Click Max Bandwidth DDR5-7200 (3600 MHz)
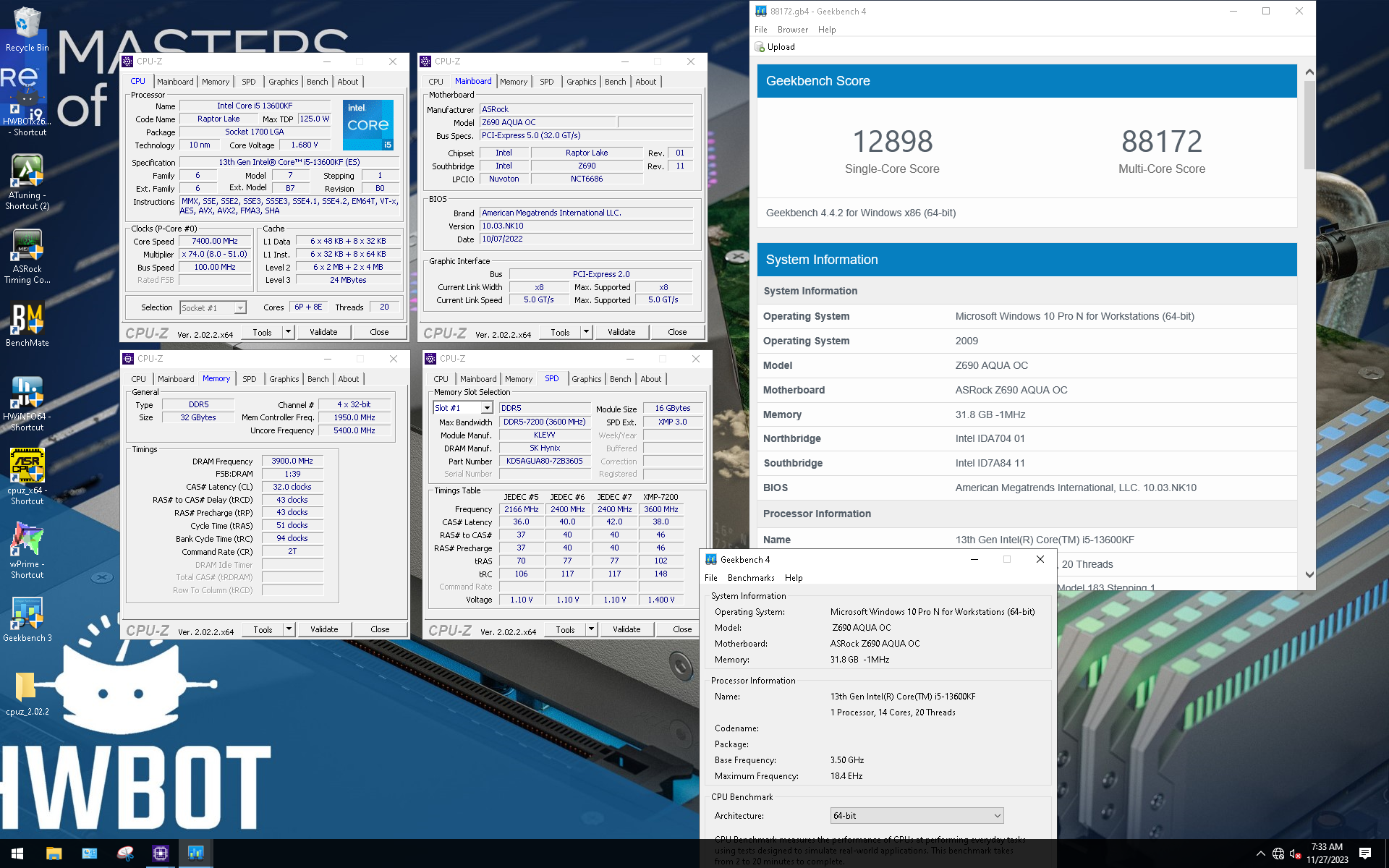 point(545,422)
